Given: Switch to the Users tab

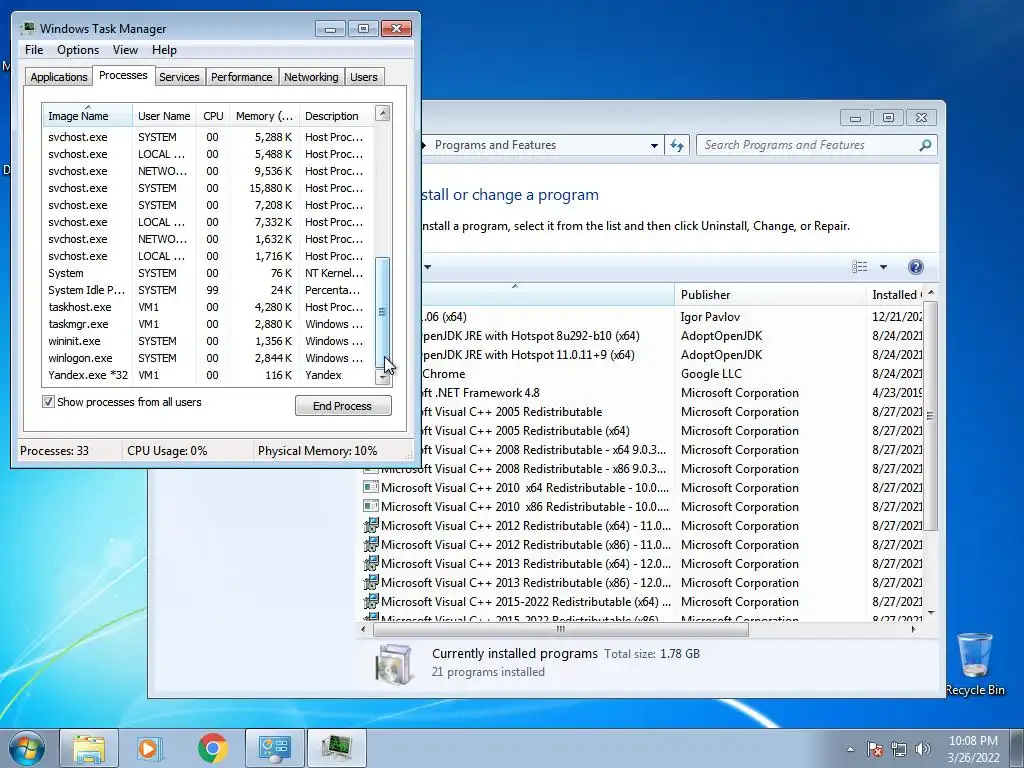Looking at the screenshot, I should [x=363, y=77].
